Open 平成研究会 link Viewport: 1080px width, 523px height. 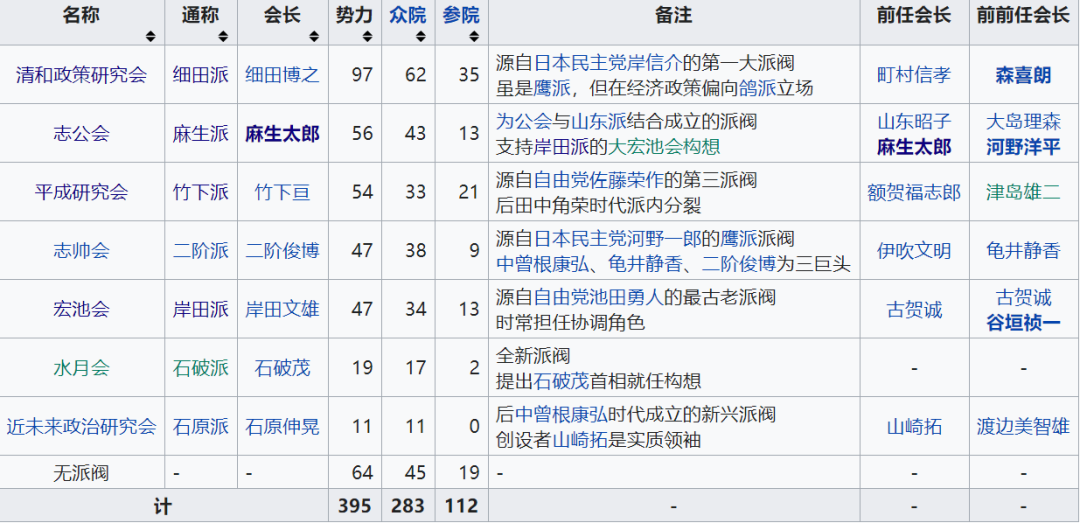point(81,192)
